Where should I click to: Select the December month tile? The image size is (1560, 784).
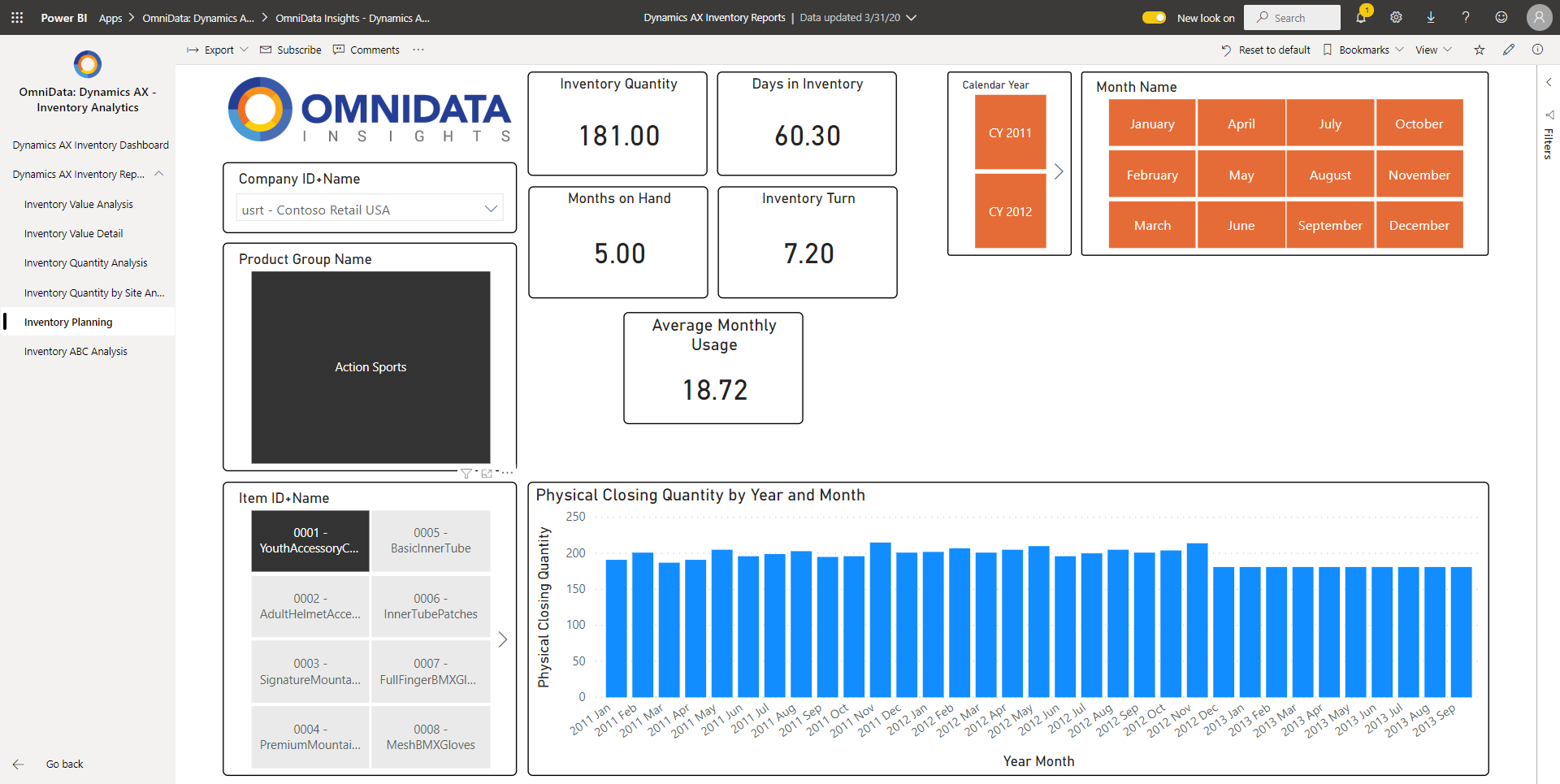click(x=1419, y=225)
